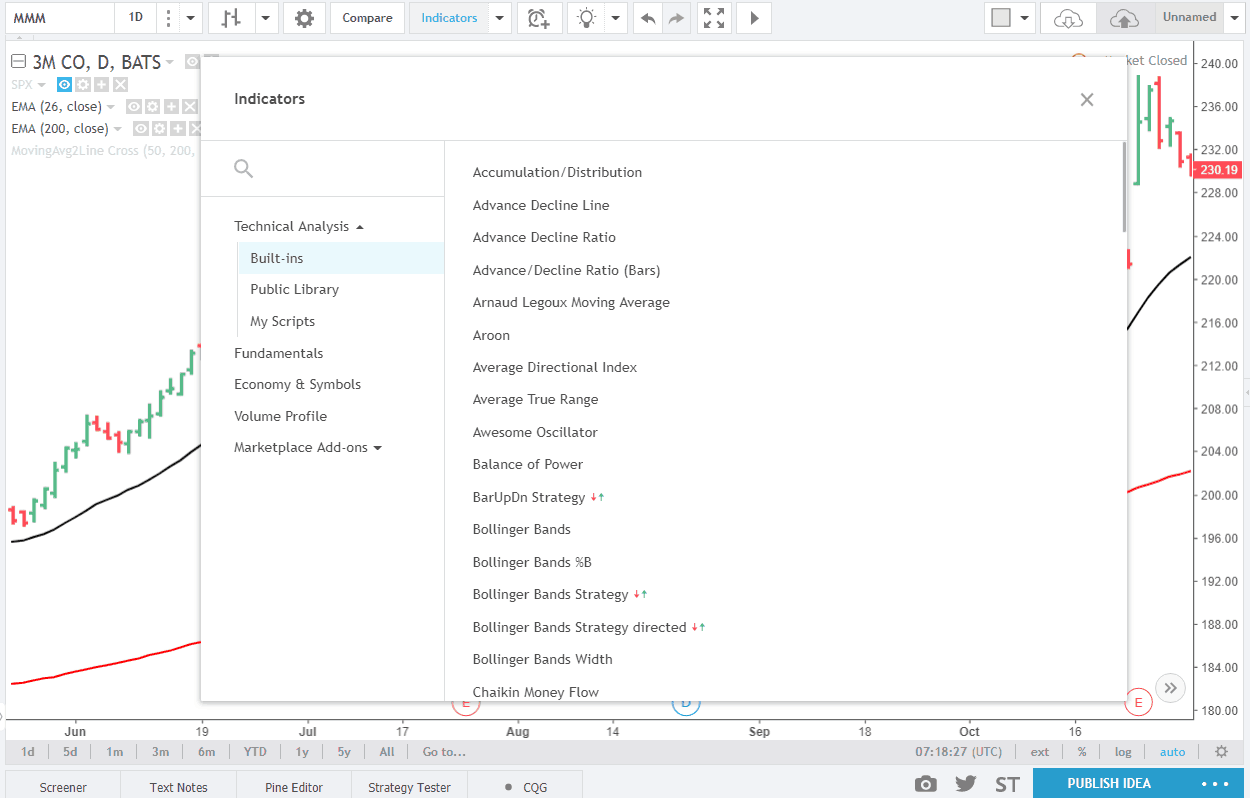Click the 'Go to...' date button
Viewport: 1250px width, 798px height.
(443, 752)
